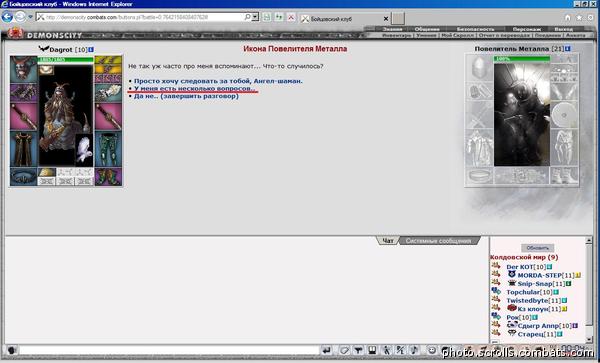Click the running figure icon in chat bar
This screenshot has height=363, width=600.
(x=386, y=350)
